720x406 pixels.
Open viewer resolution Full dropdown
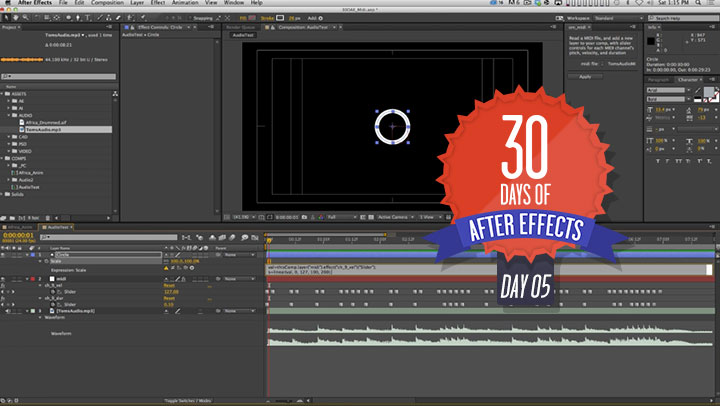click(x=342, y=217)
